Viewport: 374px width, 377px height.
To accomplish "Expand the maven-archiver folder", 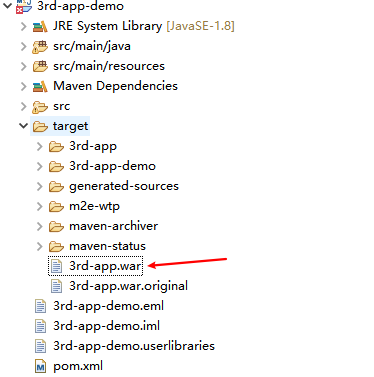I will [x=40, y=226].
